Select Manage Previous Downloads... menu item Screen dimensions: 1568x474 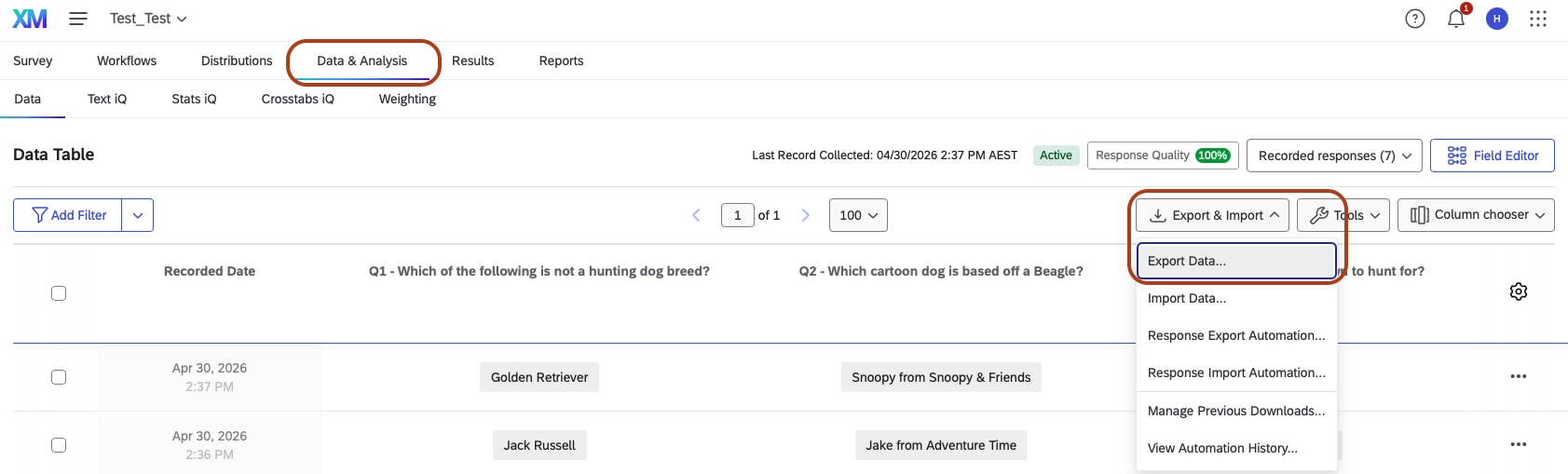click(x=1236, y=411)
